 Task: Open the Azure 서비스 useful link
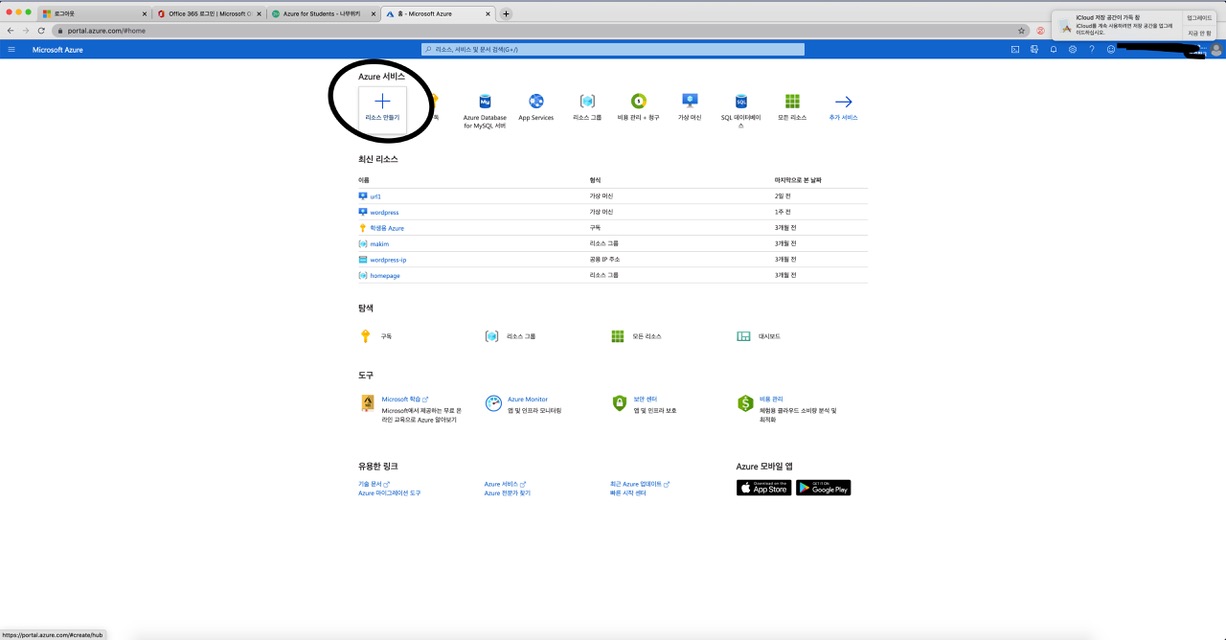pos(505,484)
